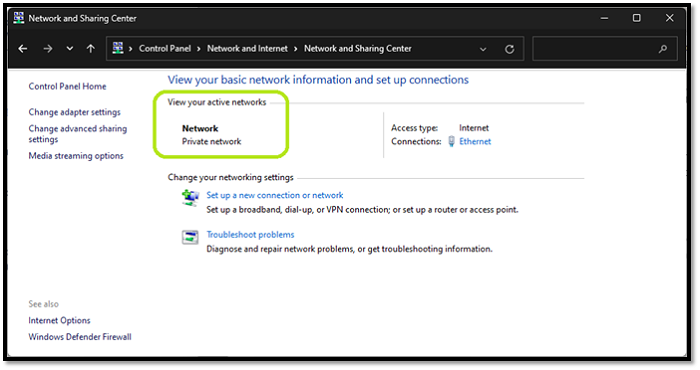Click inside the Control Panel search box
The image size is (700, 370).
click(x=605, y=49)
